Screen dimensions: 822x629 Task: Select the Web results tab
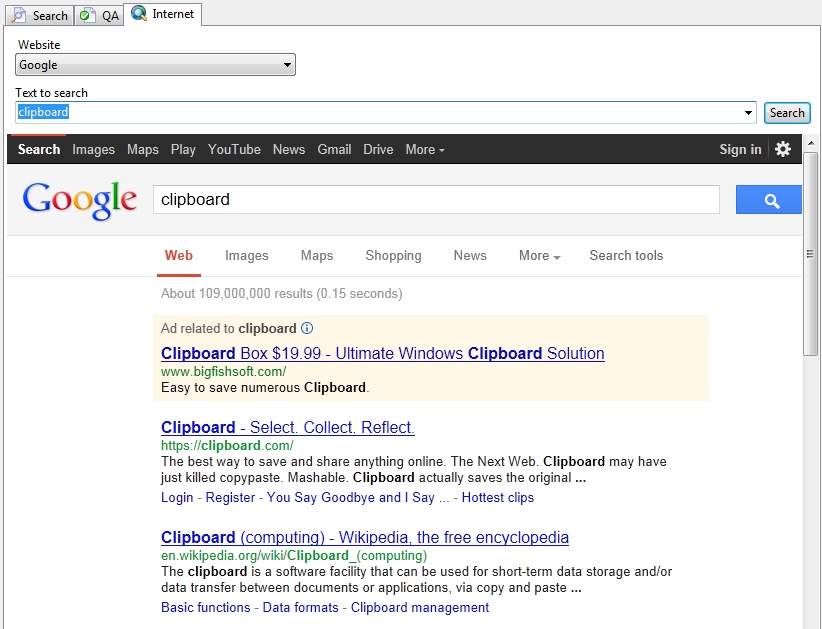(x=179, y=255)
